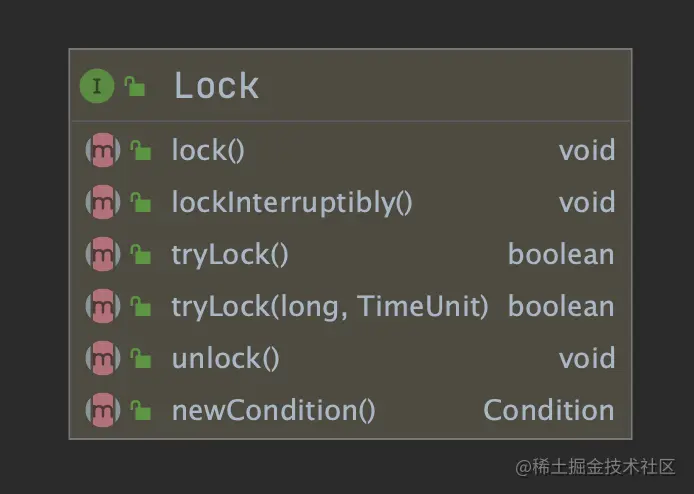The width and height of the screenshot is (694, 494).
Task: Click the green visibility icon beside unlock()
Action: pos(141,358)
